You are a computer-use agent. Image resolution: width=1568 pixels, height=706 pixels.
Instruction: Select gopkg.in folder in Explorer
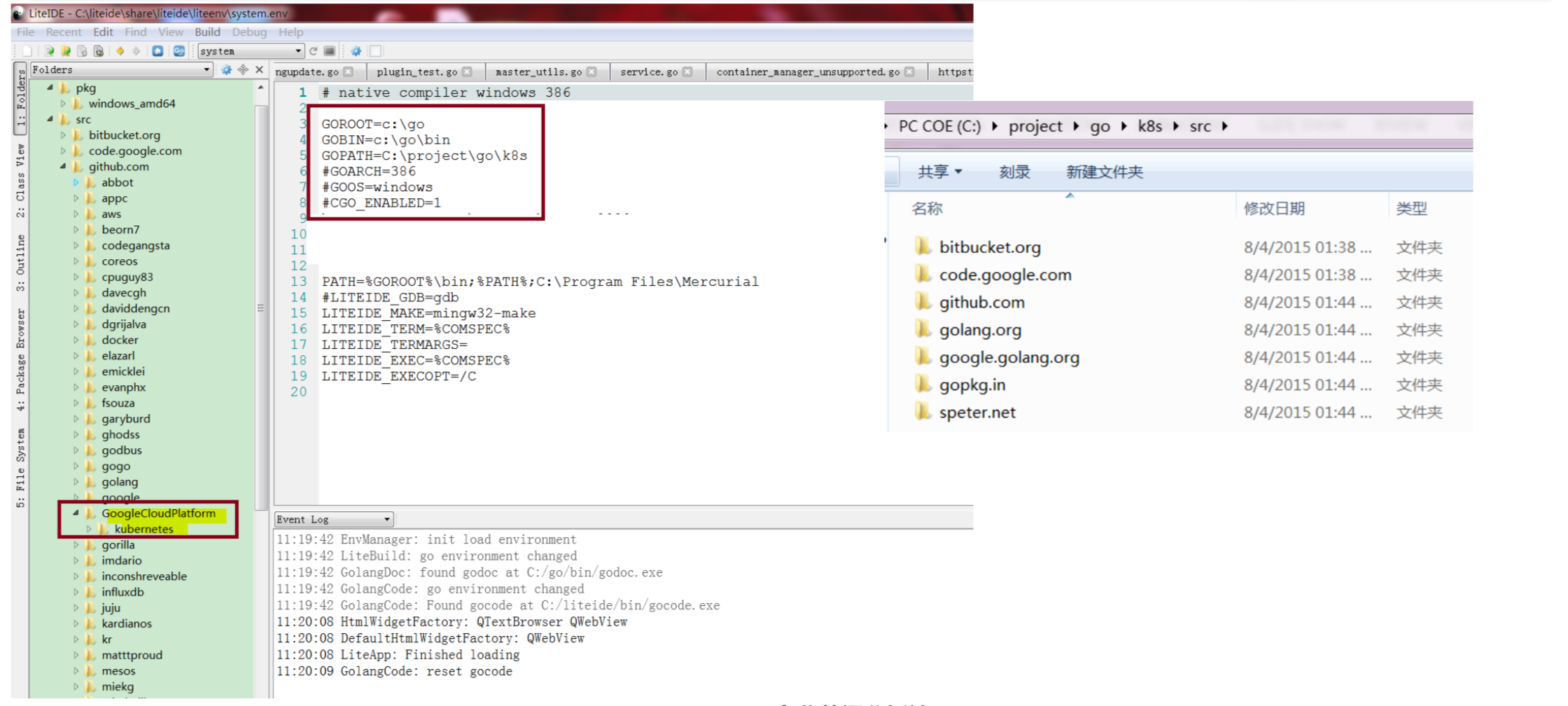(x=972, y=385)
